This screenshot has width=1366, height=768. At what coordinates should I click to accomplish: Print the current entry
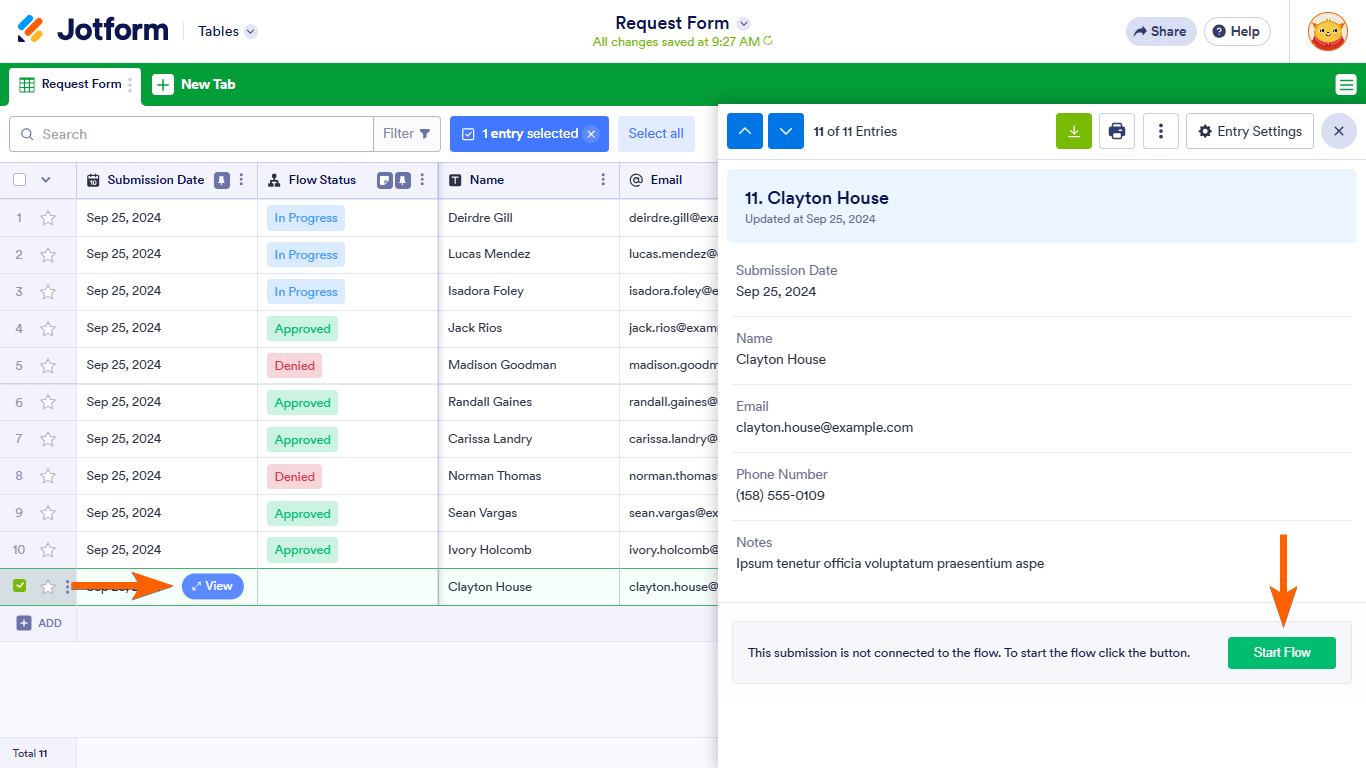pos(1117,131)
